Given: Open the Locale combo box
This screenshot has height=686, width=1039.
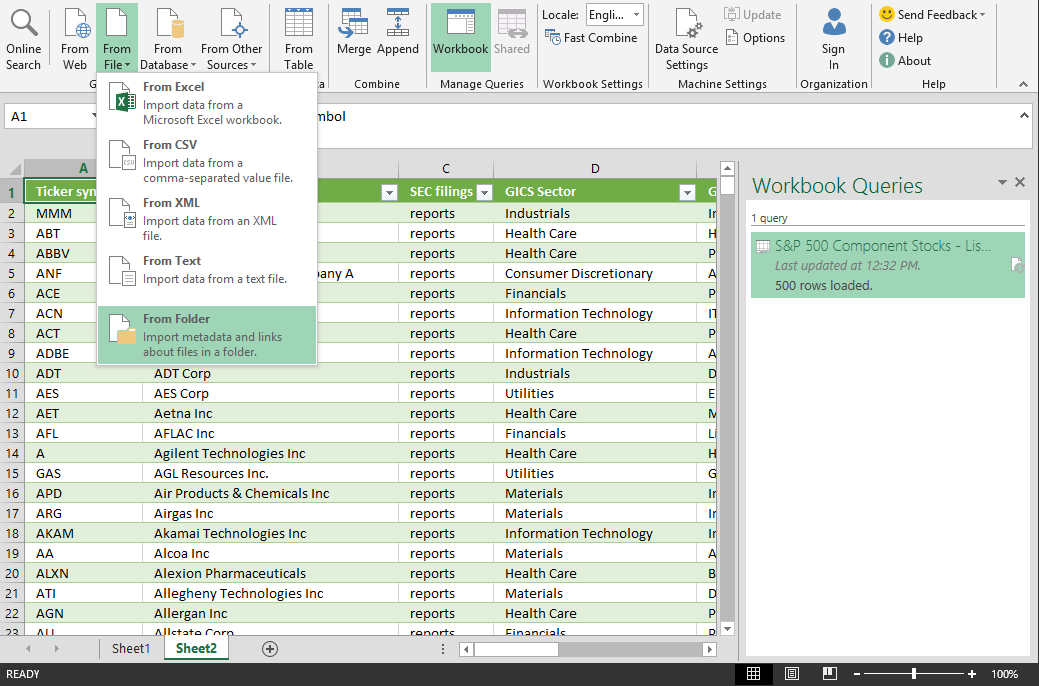Looking at the screenshot, I should pos(615,15).
